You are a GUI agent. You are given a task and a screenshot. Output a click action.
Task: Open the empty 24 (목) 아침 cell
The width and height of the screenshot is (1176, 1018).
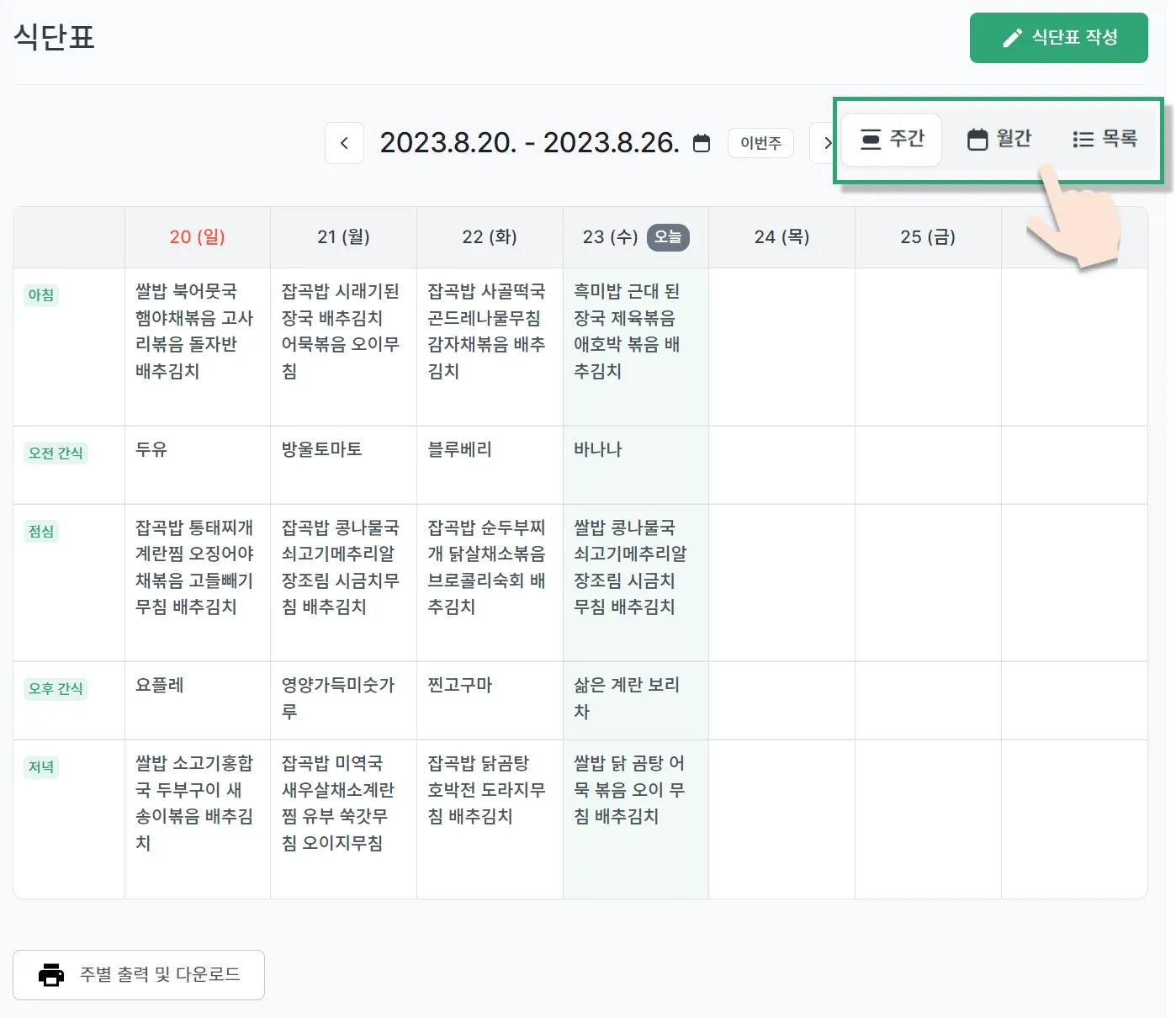[781, 346]
